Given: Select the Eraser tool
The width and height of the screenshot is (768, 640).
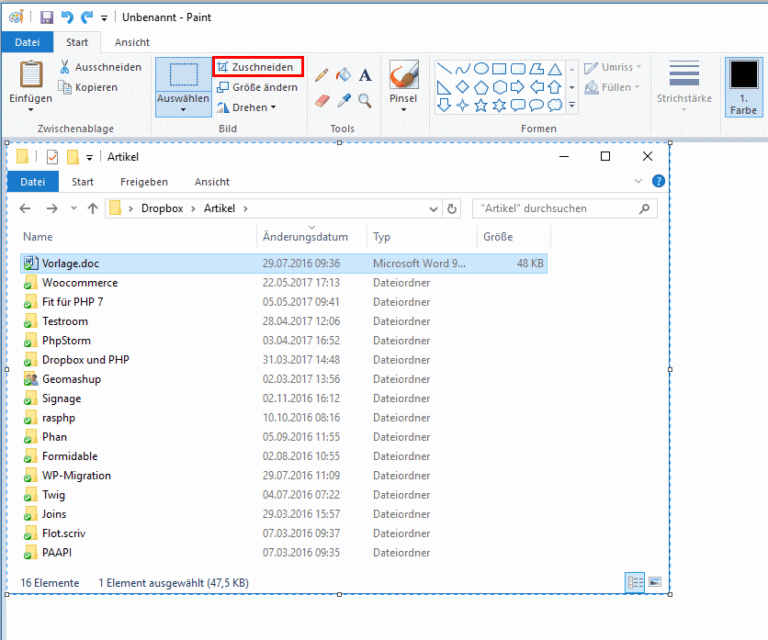Looking at the screenshot, I should [x=322, y=101].
